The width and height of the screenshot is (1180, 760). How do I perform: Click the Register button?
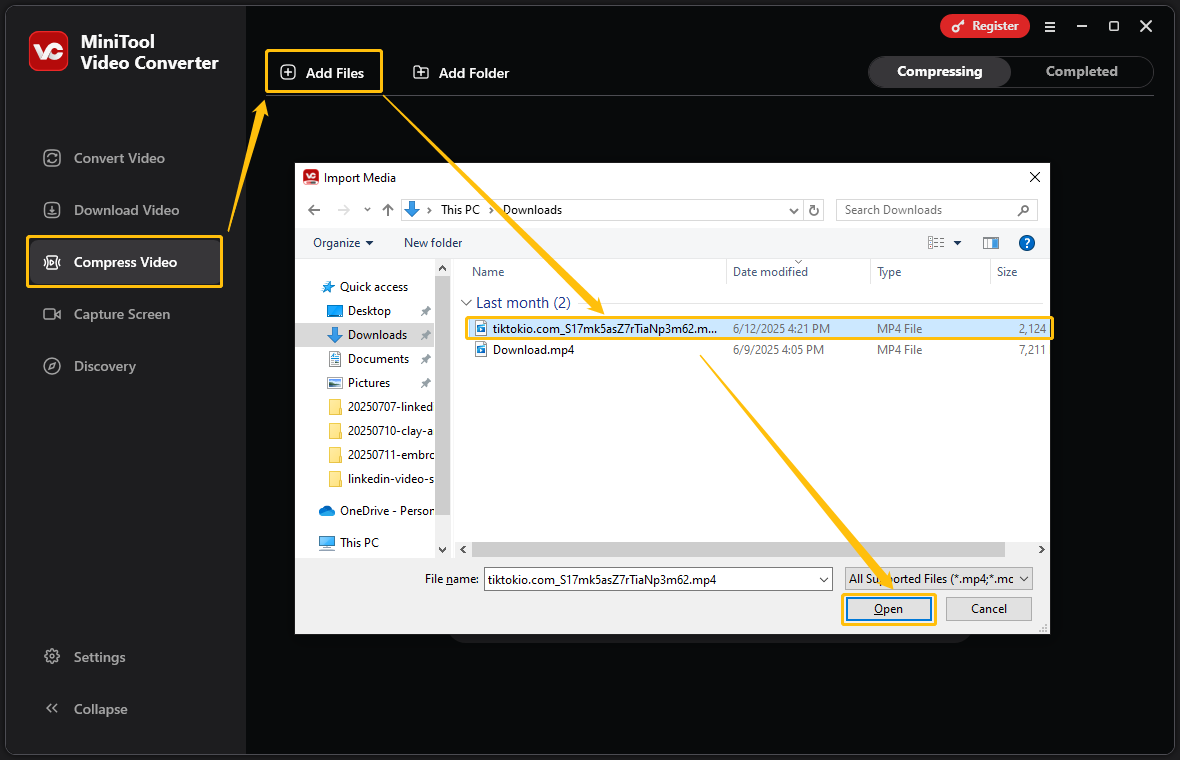click(x=984, y=26)
